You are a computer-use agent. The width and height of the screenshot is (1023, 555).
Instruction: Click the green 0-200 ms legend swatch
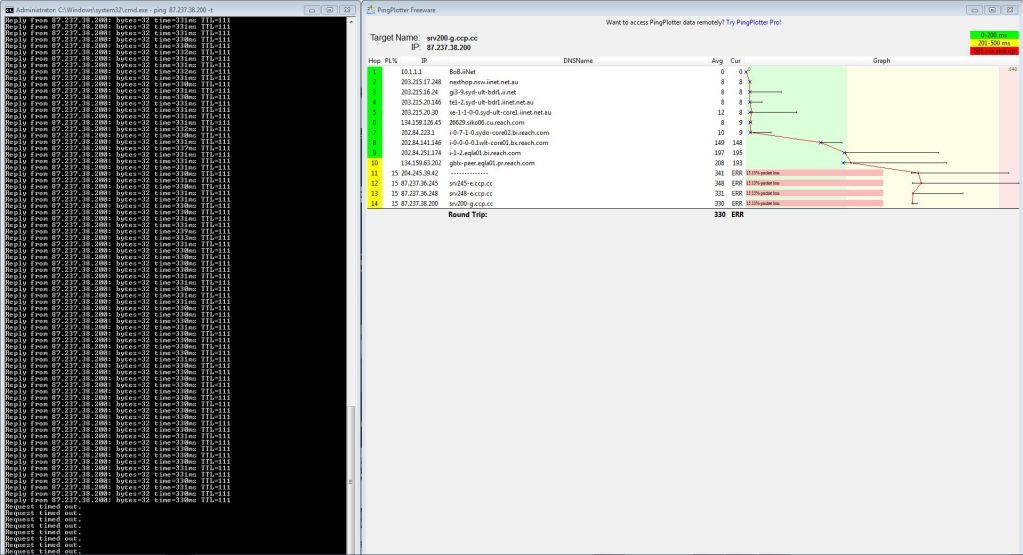click(x=994, y=35)
